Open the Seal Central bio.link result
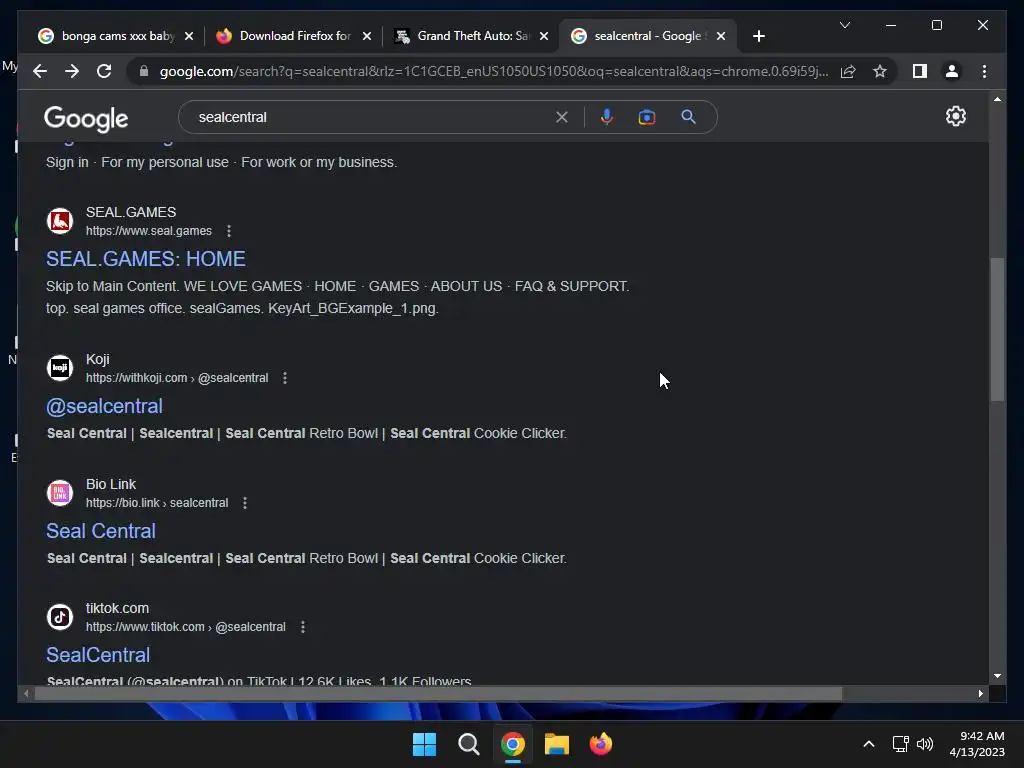Image resolution: width=1024 pixels, height=768 pixels. pyautogui.click(x=101, y=531)
